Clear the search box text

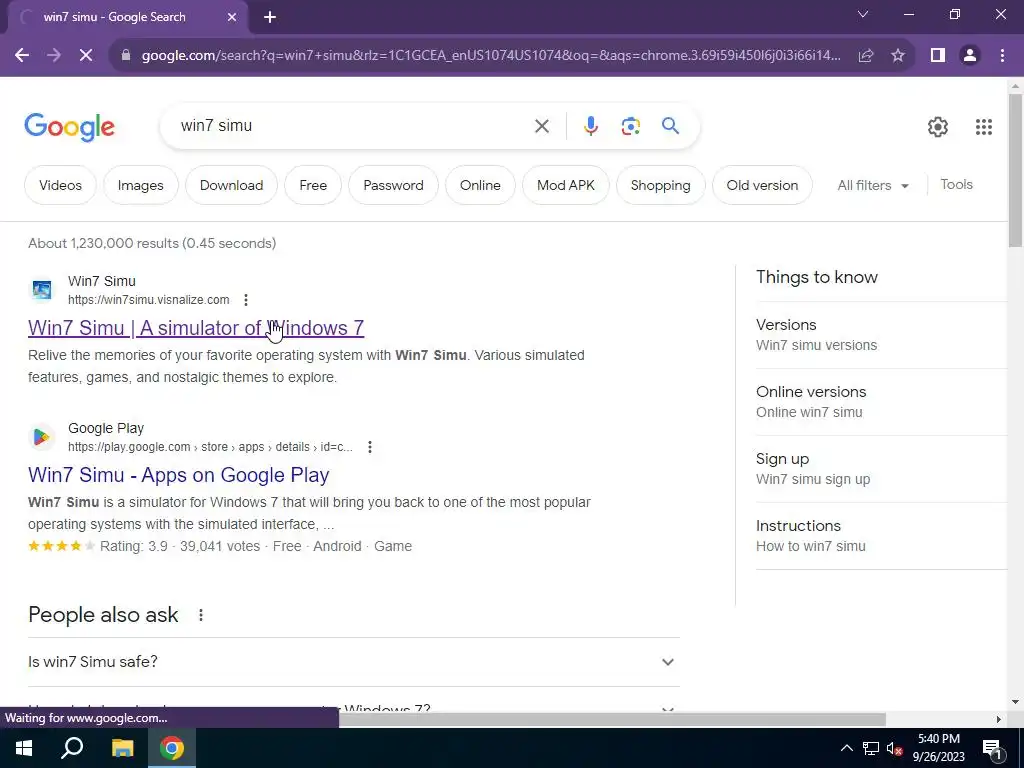coord(541,126)
